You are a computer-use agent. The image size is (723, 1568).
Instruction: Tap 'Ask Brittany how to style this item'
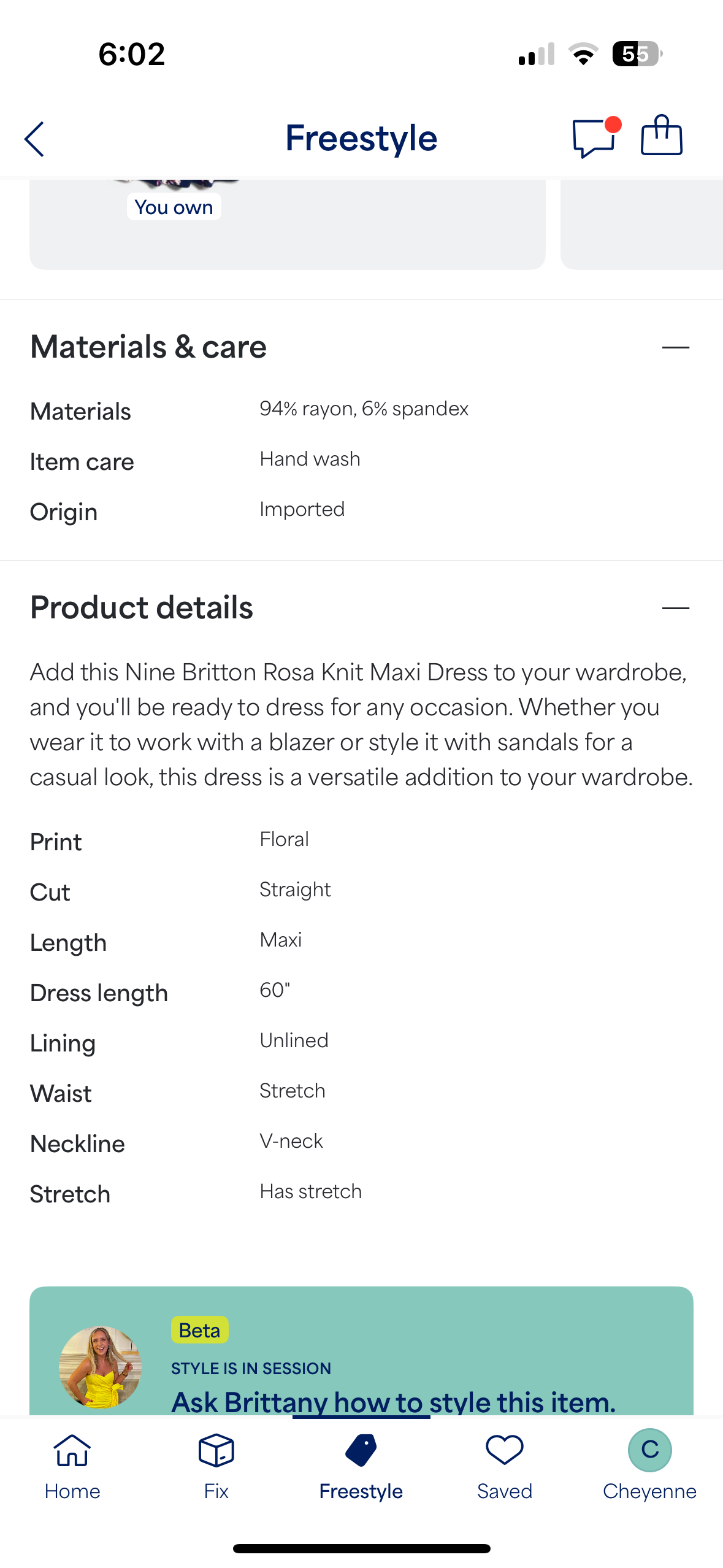(392, 1402)
